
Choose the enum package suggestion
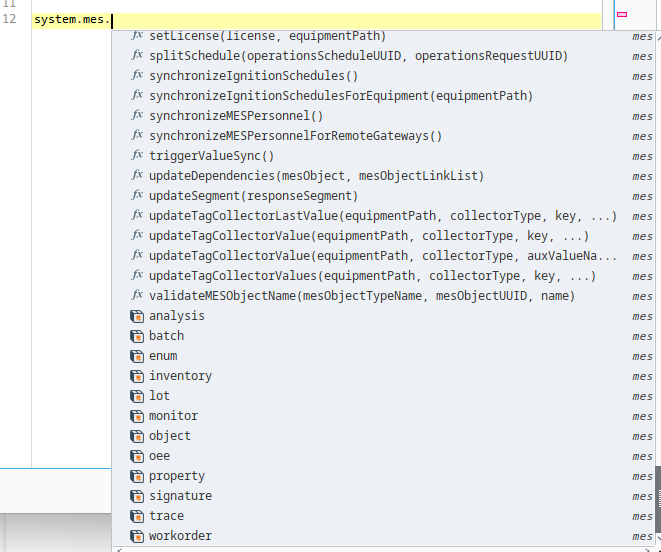pos(163,356)
